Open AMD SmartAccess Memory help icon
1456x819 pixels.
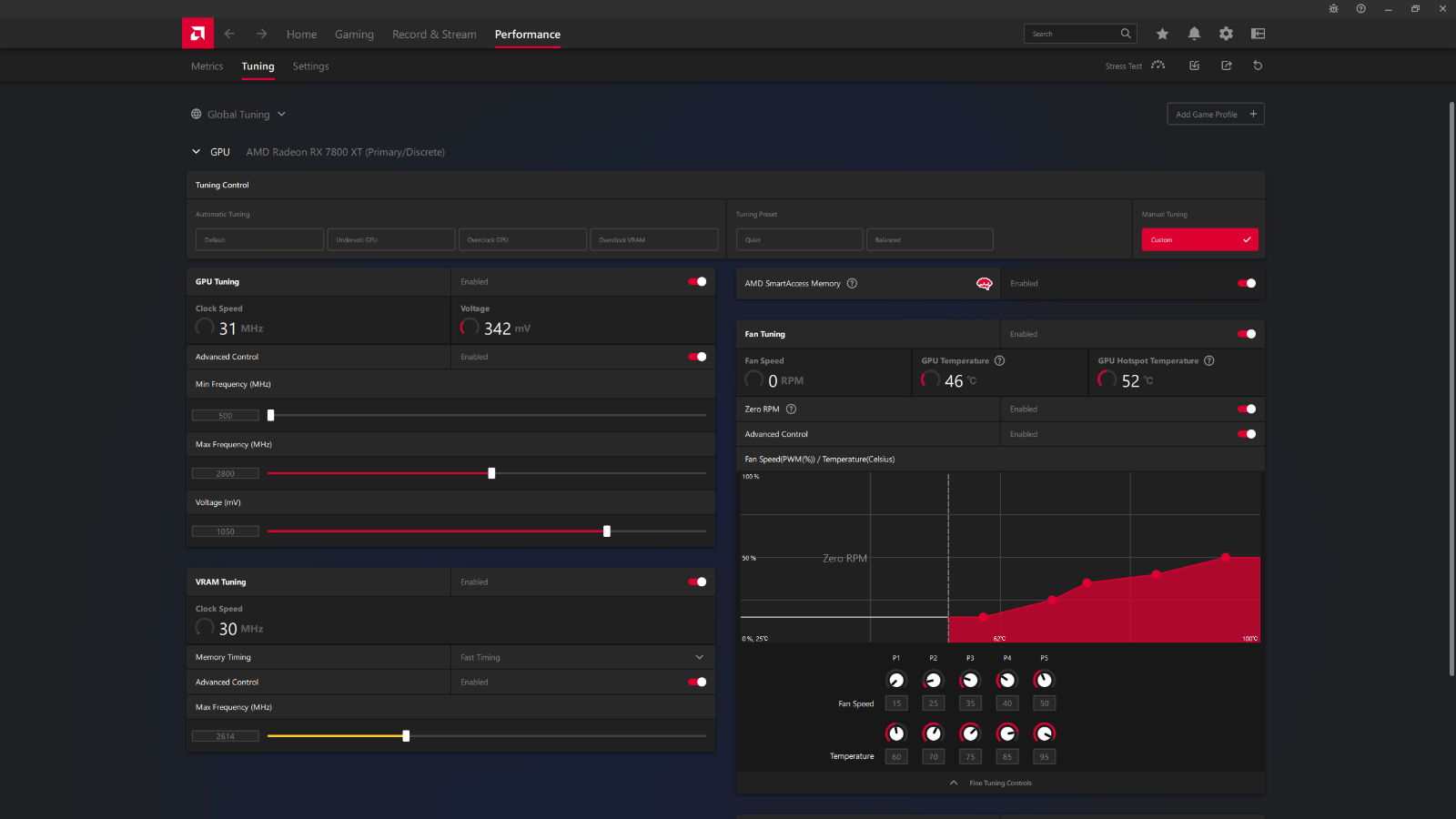pos(852,283)
